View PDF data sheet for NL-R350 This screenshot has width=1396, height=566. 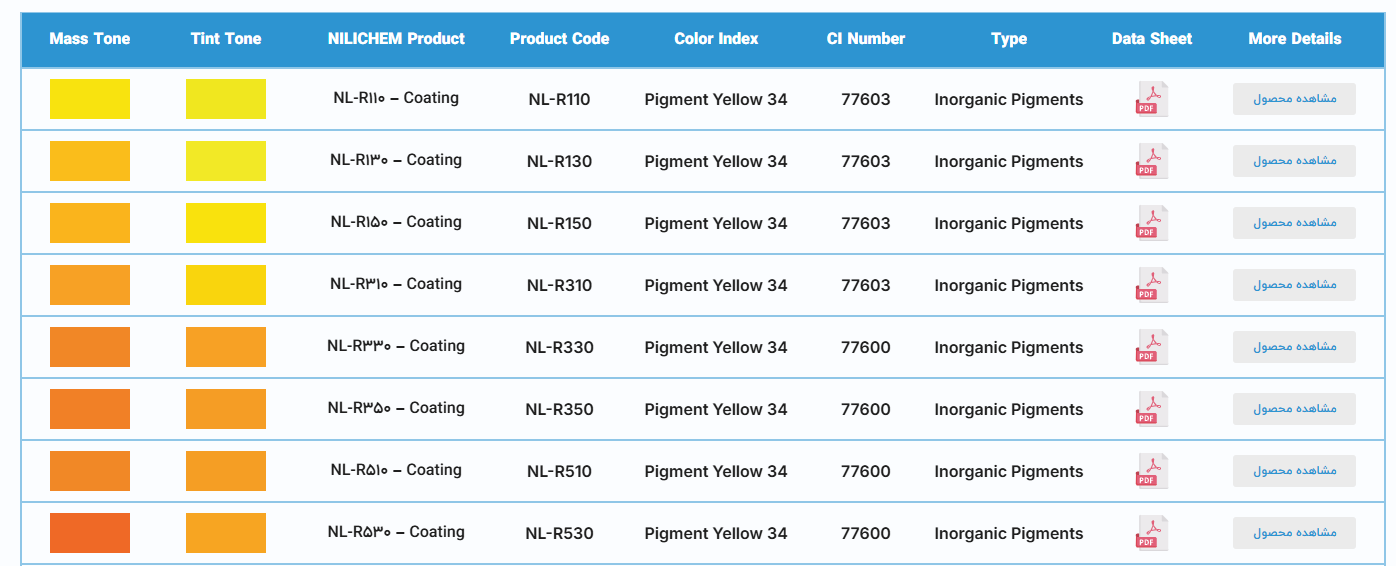coord(1151,409)
